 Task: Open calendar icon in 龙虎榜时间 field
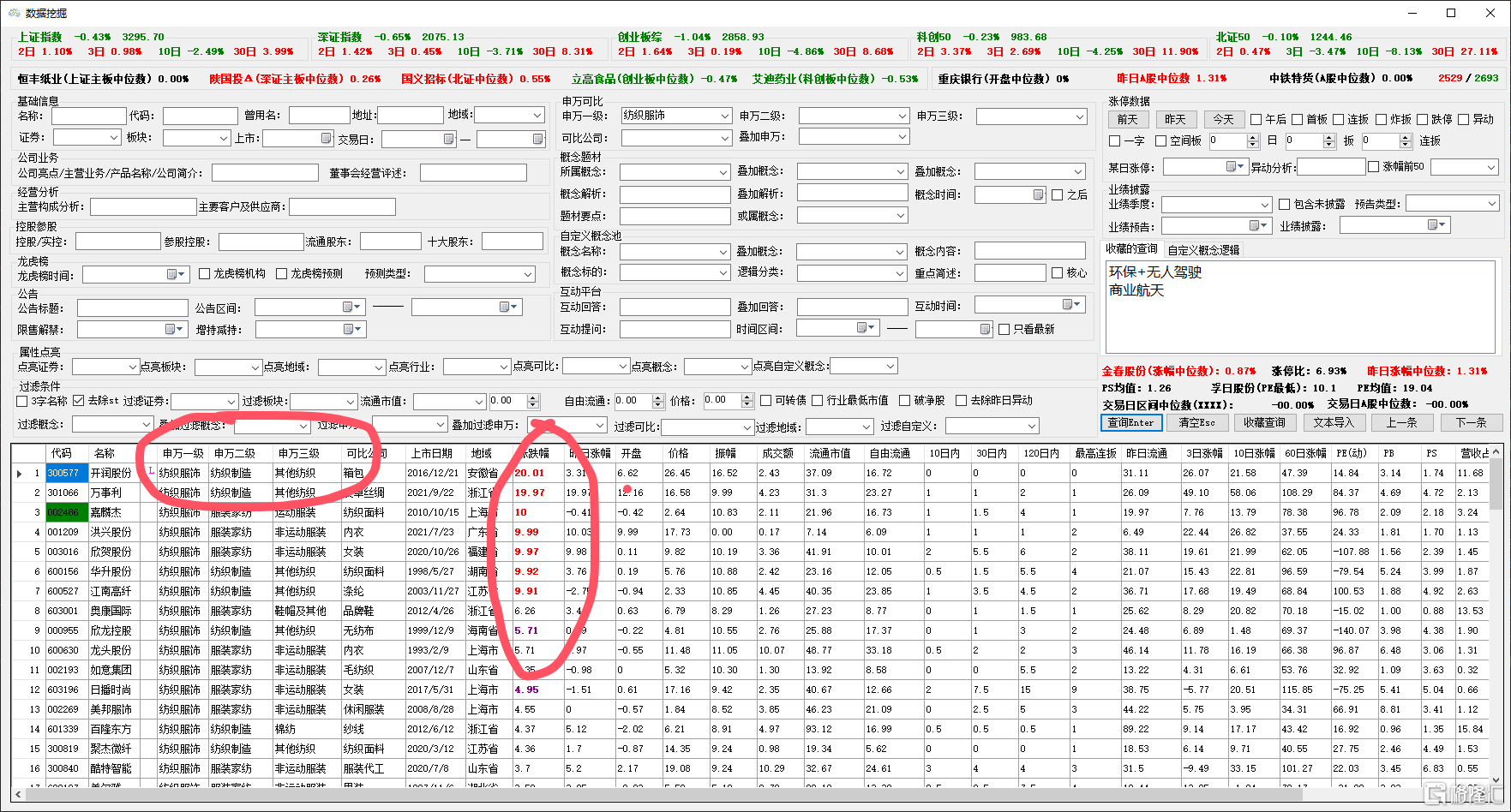point(177,274)
